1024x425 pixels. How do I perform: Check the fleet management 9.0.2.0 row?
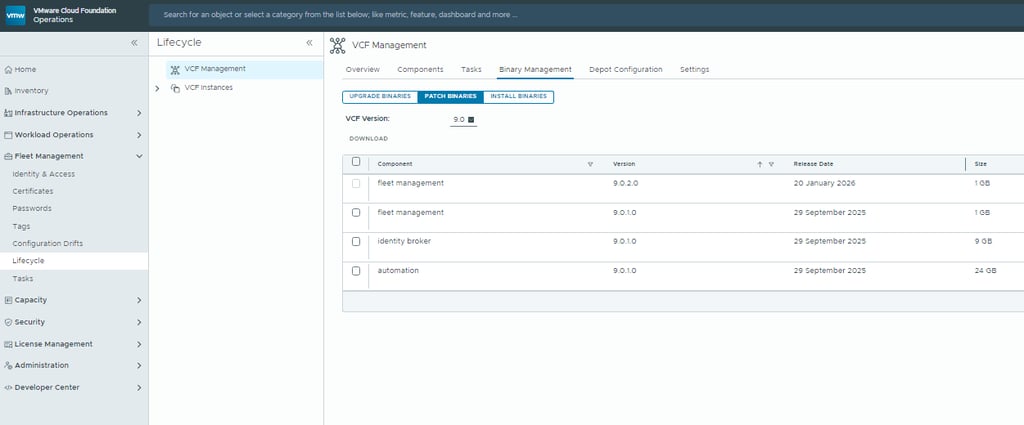356,183
